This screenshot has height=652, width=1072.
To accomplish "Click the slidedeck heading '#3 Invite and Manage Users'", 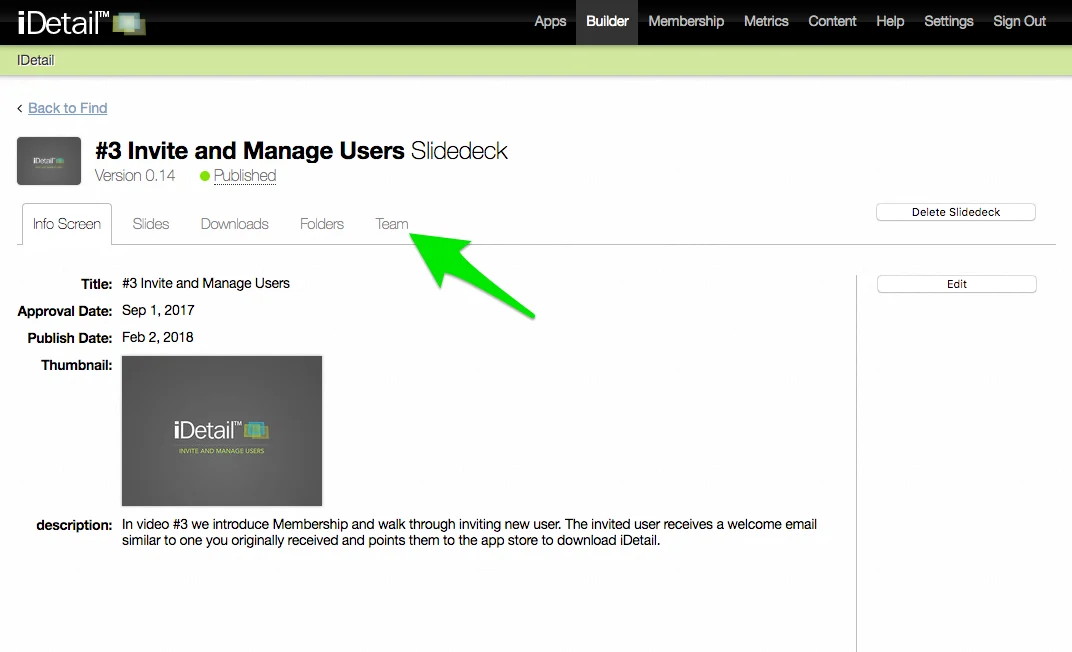I will click(x=250, y=150).
